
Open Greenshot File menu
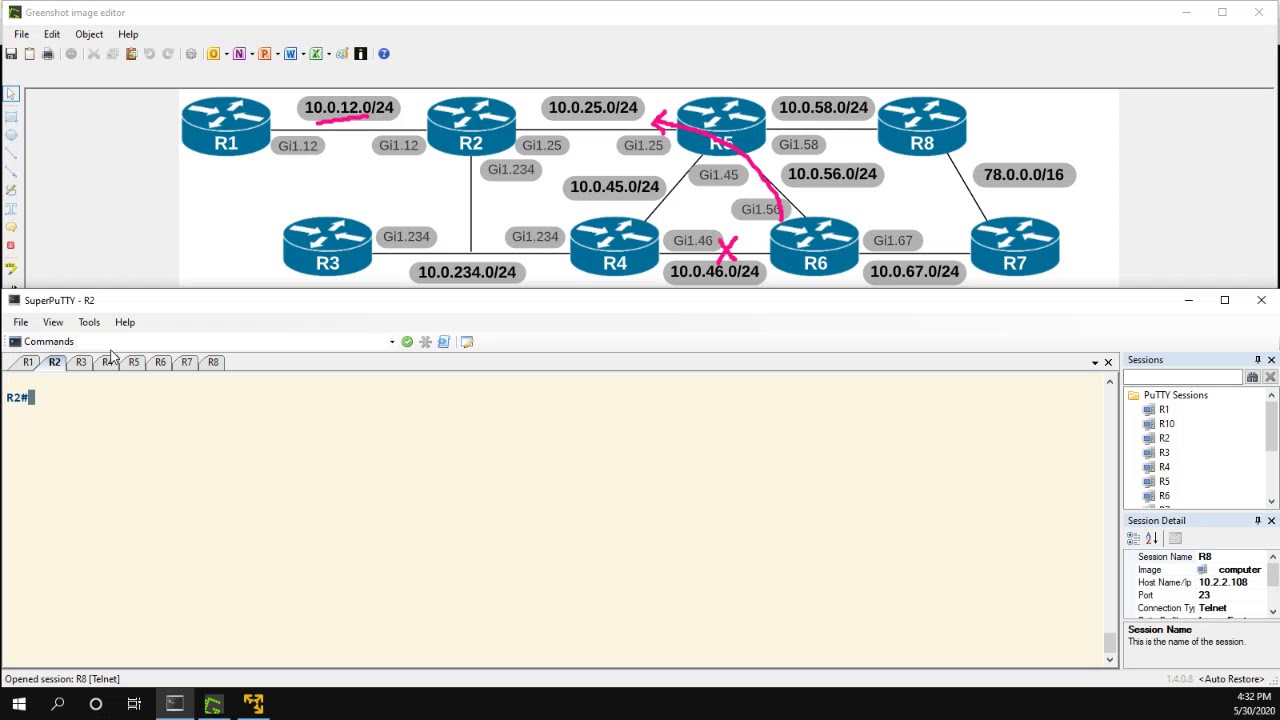(21, 34)
